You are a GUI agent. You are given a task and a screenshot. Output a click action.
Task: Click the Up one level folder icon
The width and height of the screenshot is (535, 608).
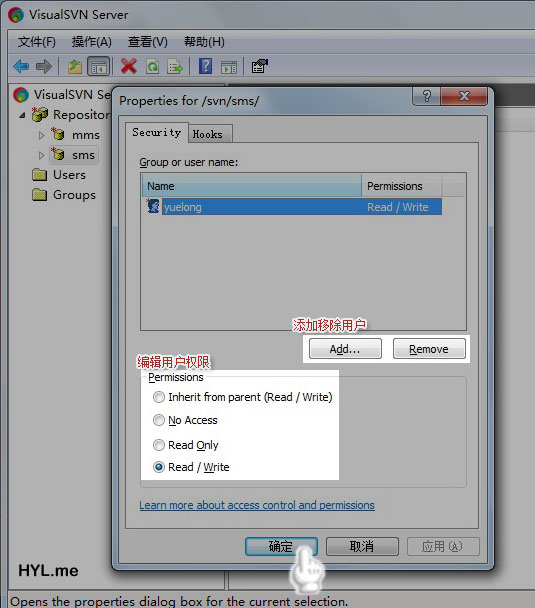(74, 66)
